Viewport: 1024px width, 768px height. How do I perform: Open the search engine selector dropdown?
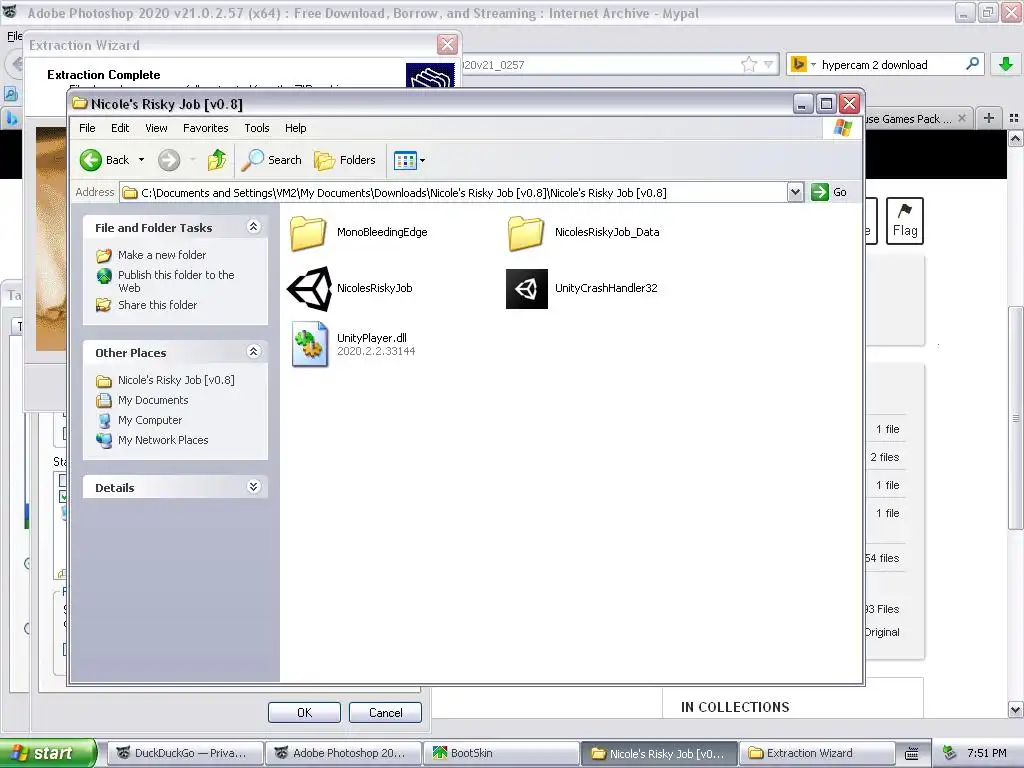[813, 65]
